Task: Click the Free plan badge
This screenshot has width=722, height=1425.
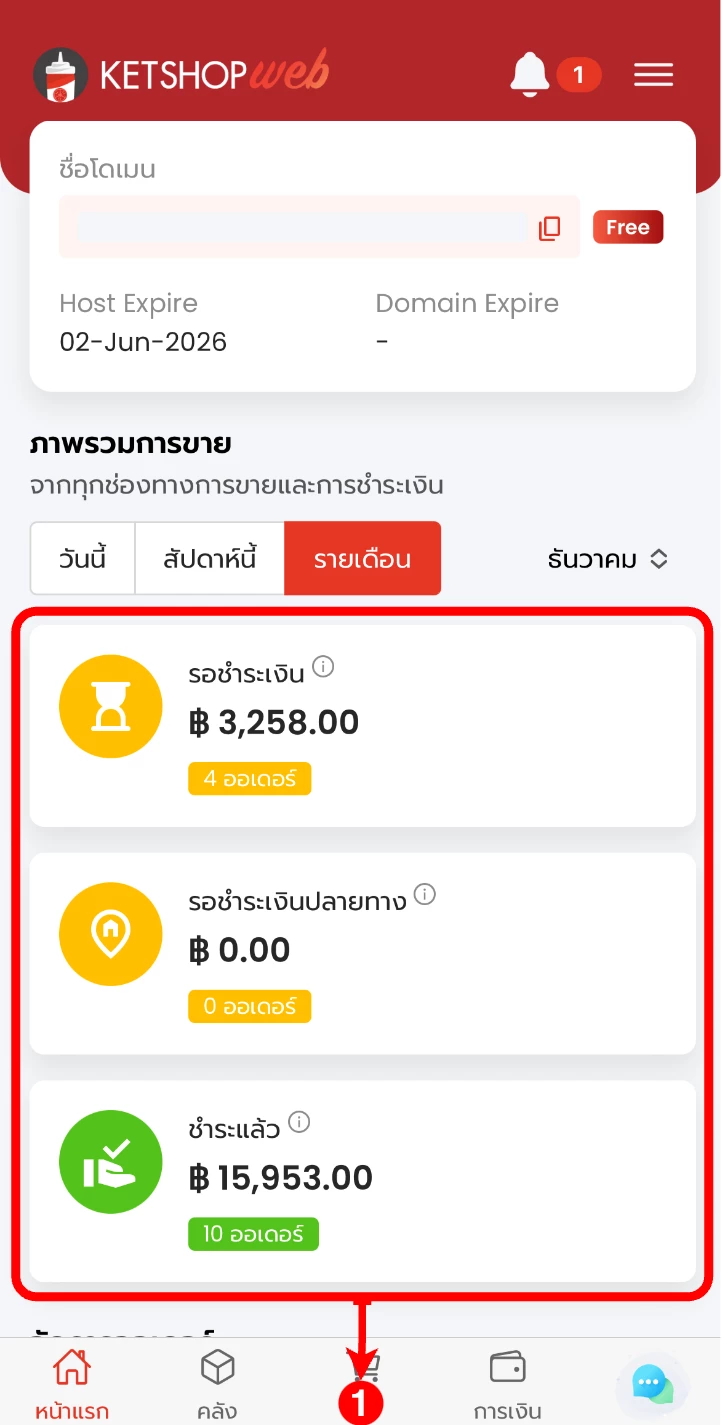Action: click(x=628, y=227)
